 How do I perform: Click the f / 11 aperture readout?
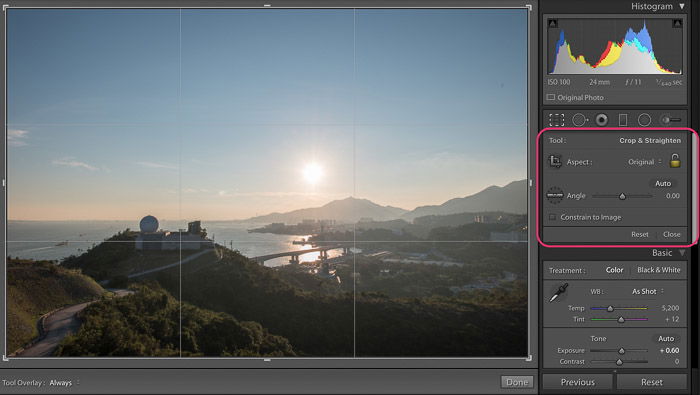(x=633, y=82)
